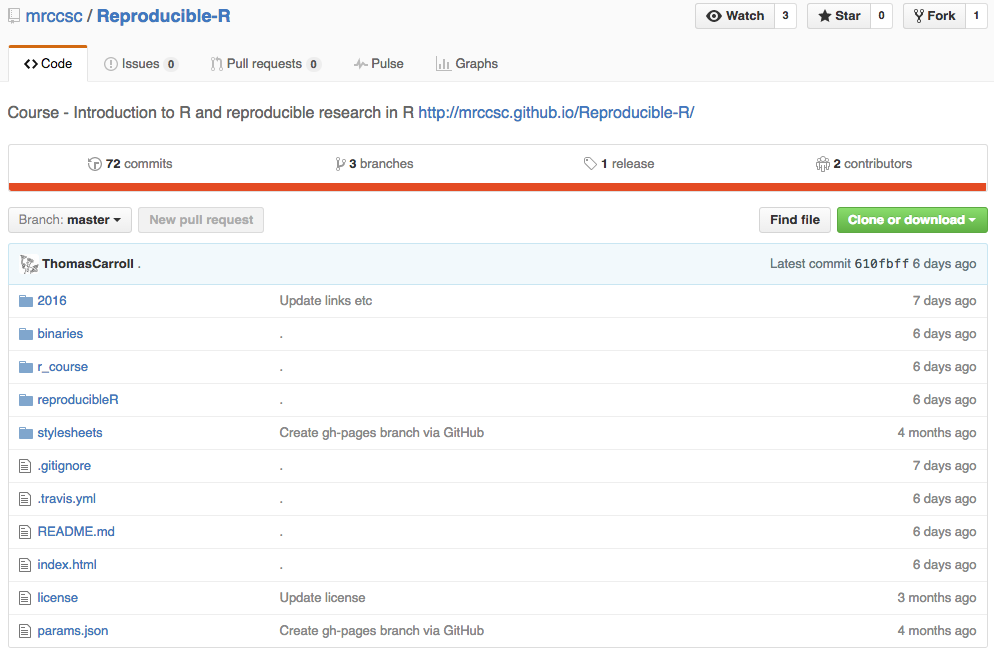
Task: Click the binaries folder icon
Action: (26, 334)
